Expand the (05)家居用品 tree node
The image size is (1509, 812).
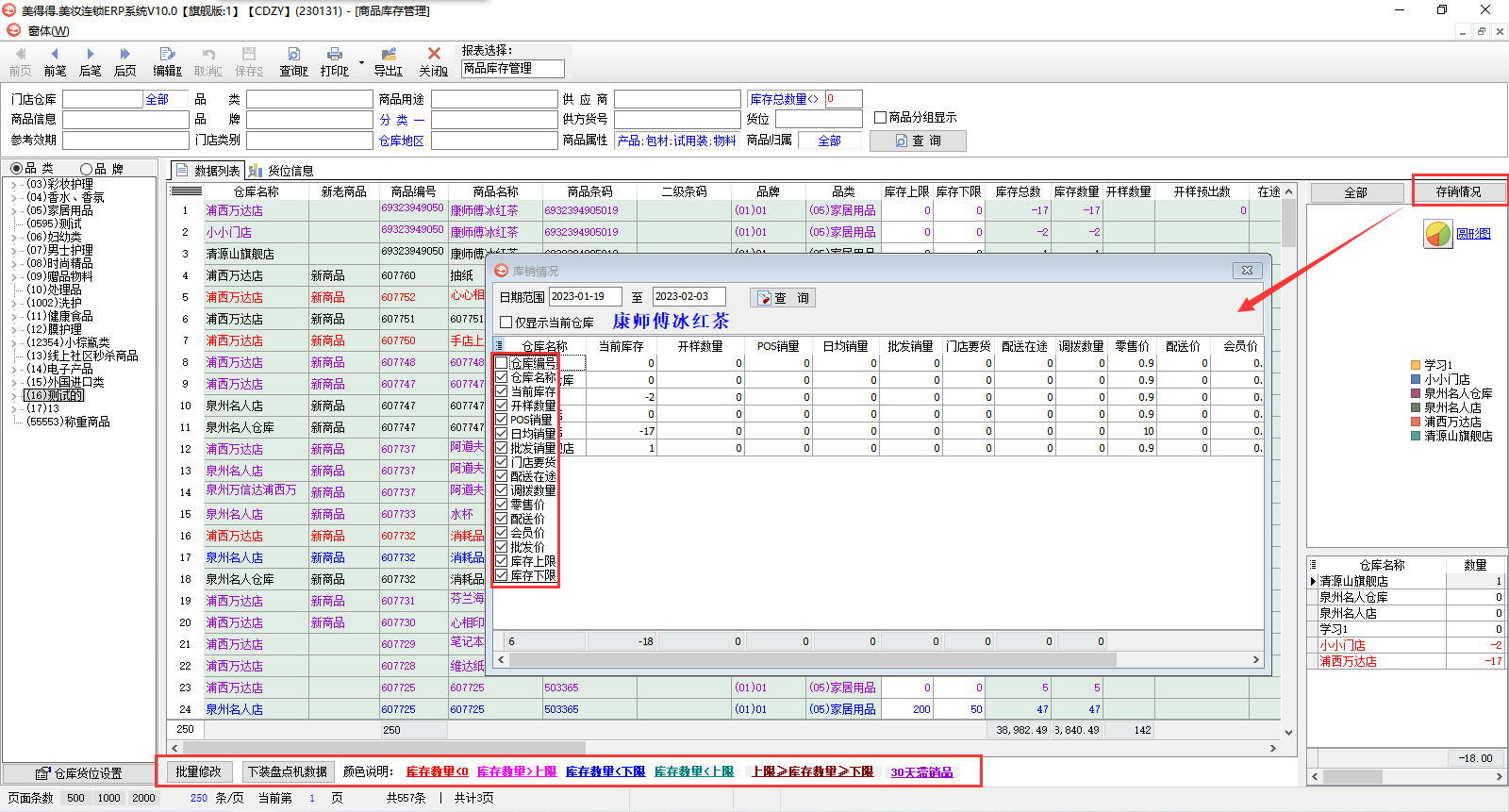tap(13, 211)
